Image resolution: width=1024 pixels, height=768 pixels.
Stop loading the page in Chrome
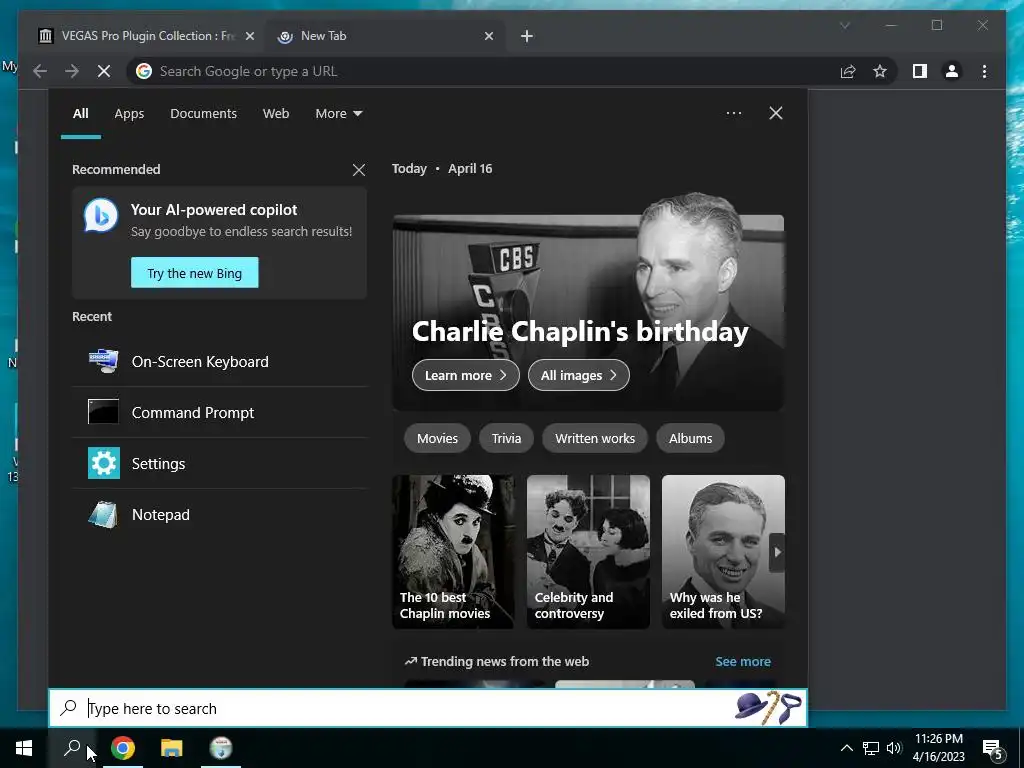pos(104,71)
